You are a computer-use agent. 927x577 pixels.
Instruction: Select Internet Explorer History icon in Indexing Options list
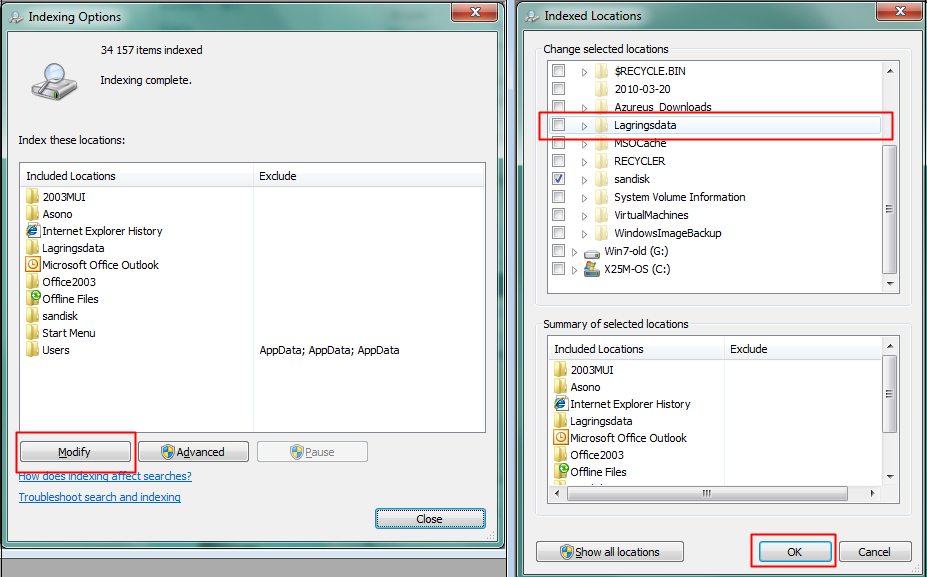[x=33, y=231]
